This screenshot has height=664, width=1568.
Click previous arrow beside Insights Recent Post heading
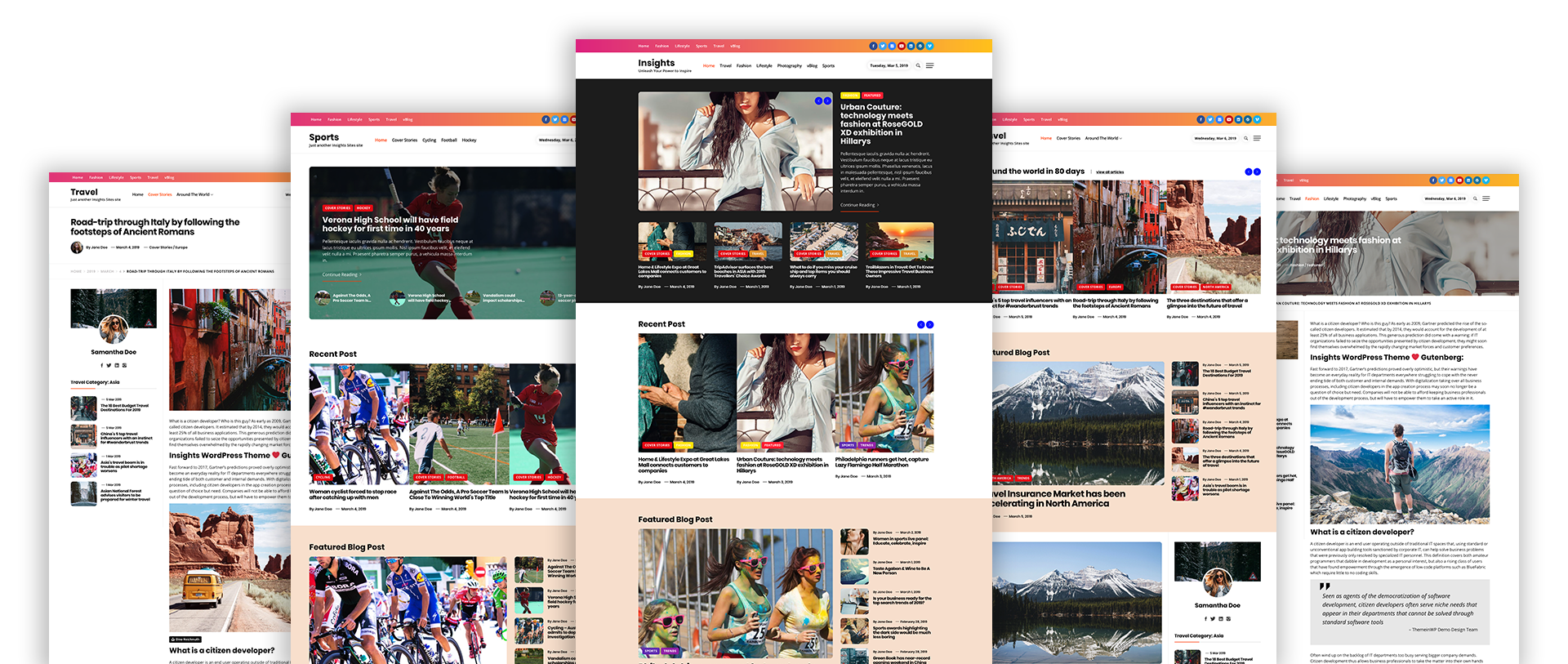coord(920,324)
